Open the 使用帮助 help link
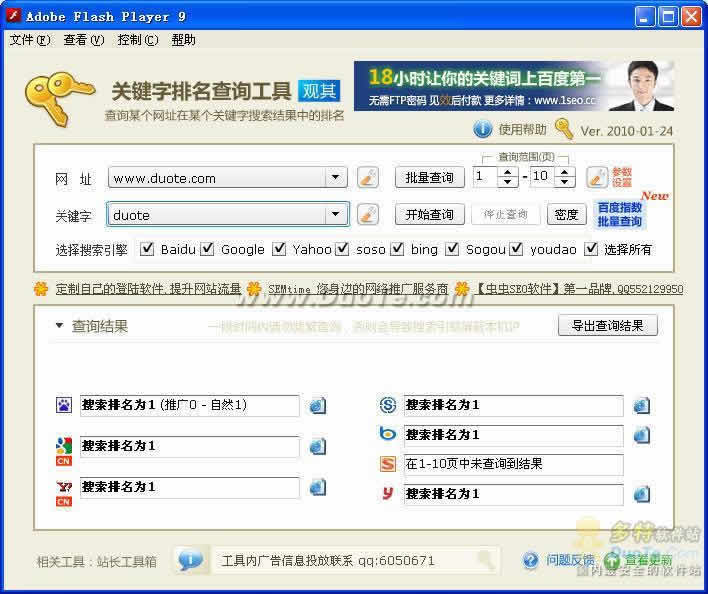 (x=522, y=130)
